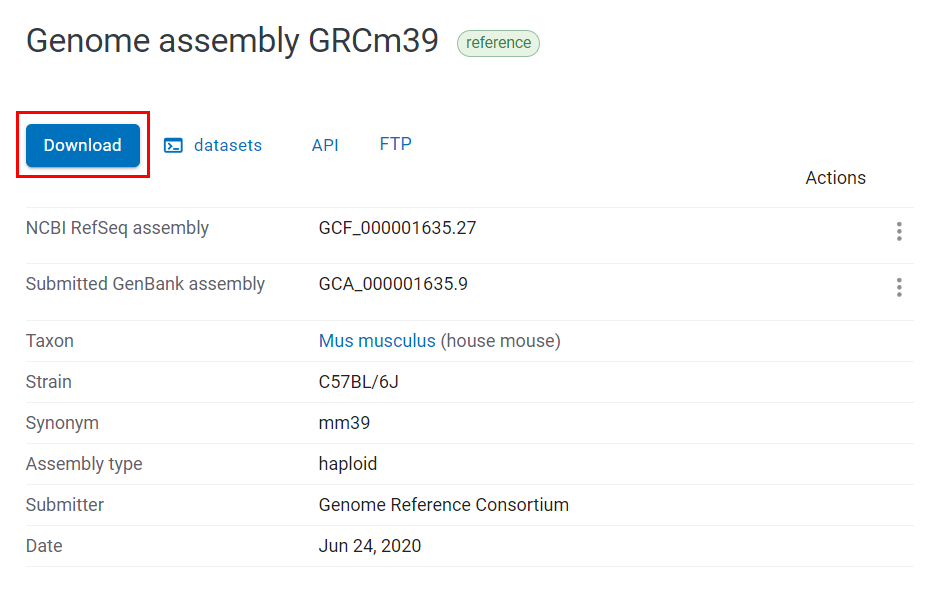Viewport: 931px width, 599px height.
Task: Select accession GCA_000001635.9
Action: click(394, 283)
